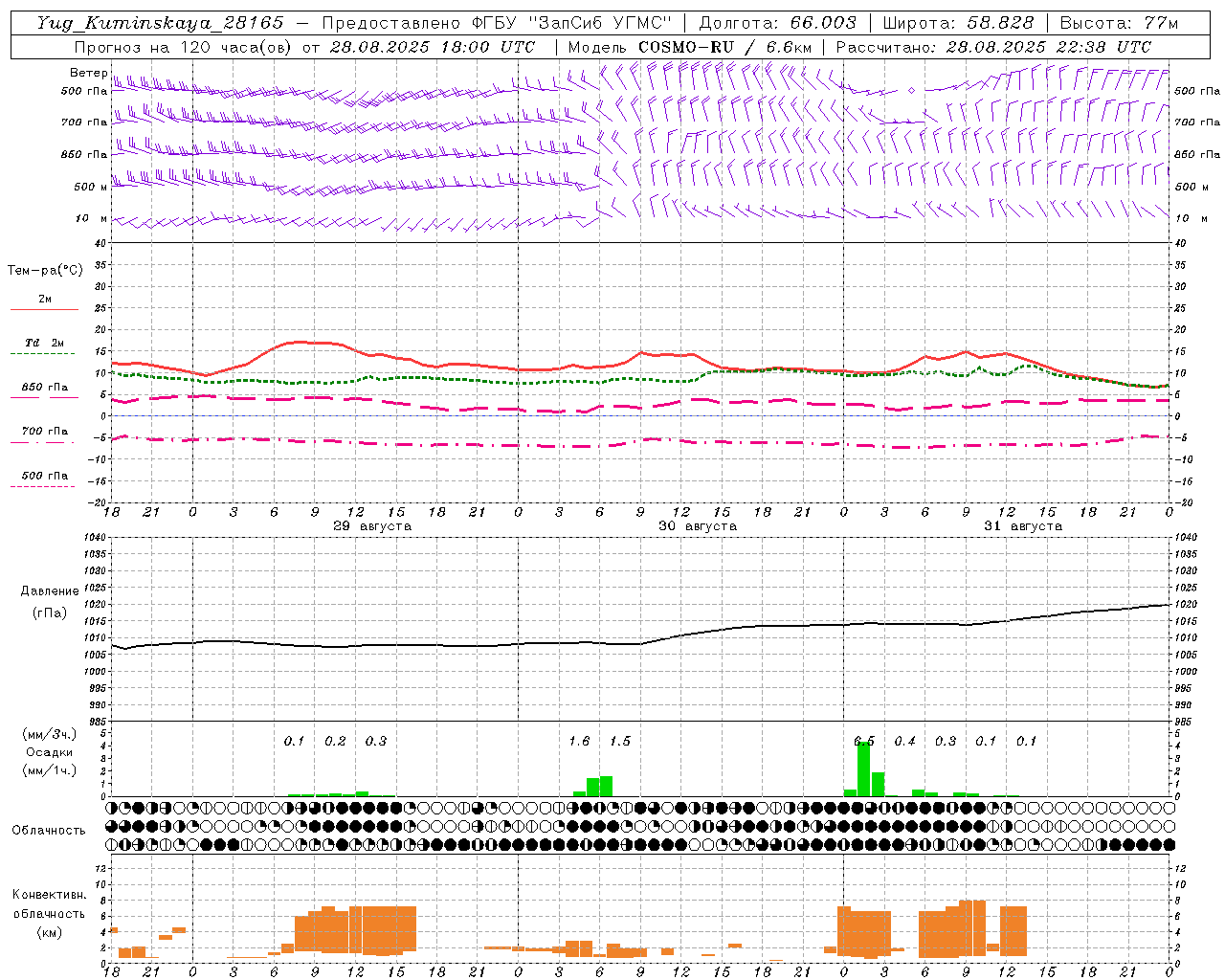Click the 6.5 precipitation value
1225x980 pixels.
click(864, 742)
